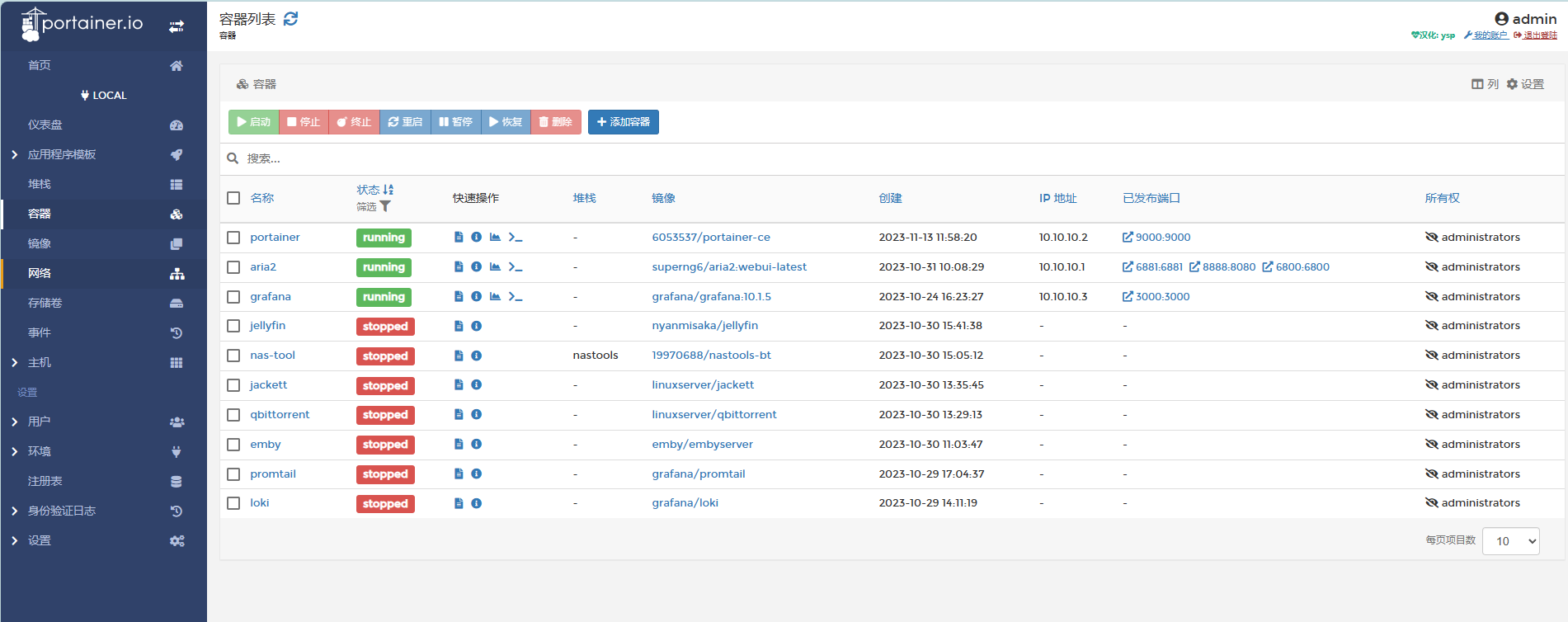The width and height of the screenshot is (1568, 622).
Task: Open inspect info icon for nas-tool container
Action: point(476,356)
